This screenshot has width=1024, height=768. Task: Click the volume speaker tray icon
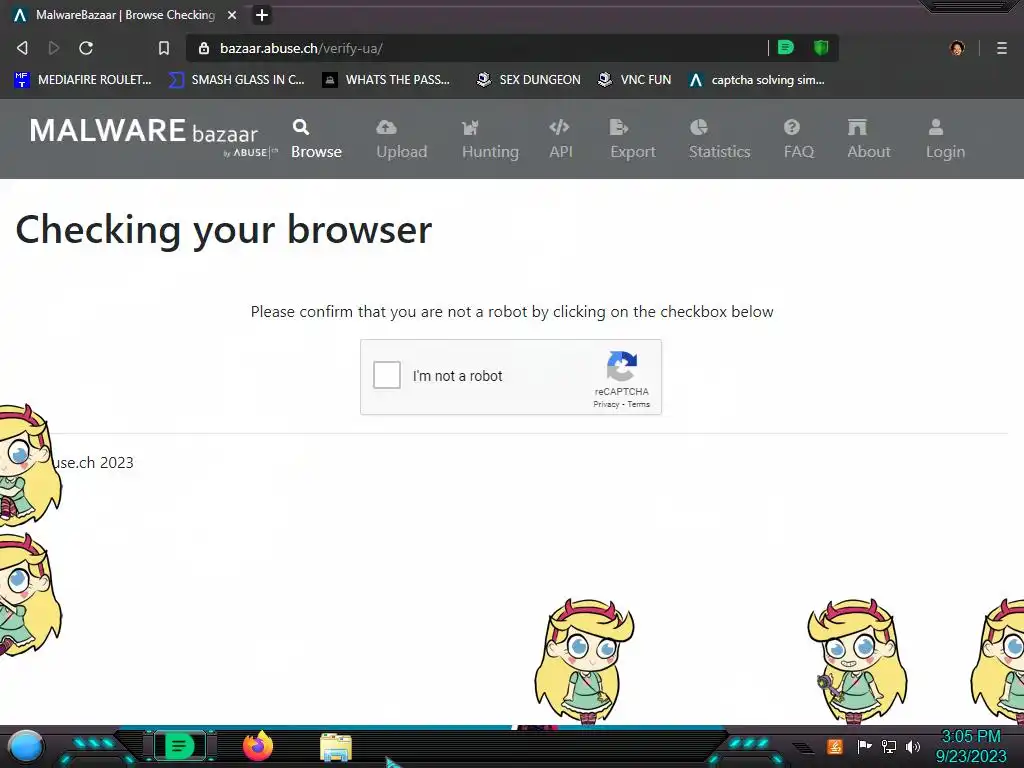(x=913, y=746)
